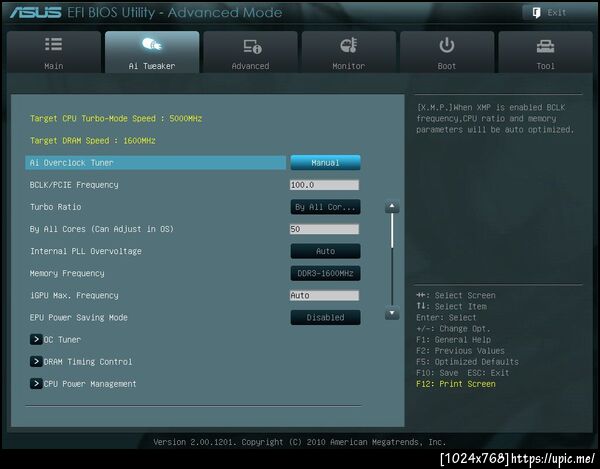Image resolution: width=600 pixels, height=469 pixels.
Task: Click iGPU Max. Frequency input field
Action: click(x=324, y=295)
